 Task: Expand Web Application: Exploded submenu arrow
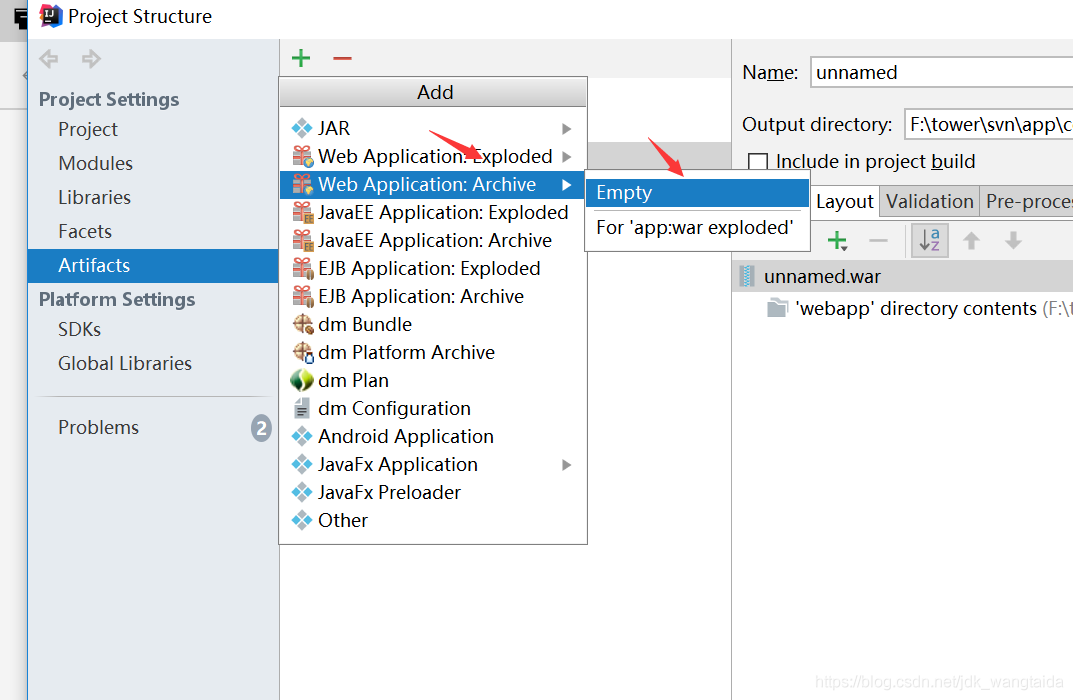pyautogui.click(x=567, y=157)
